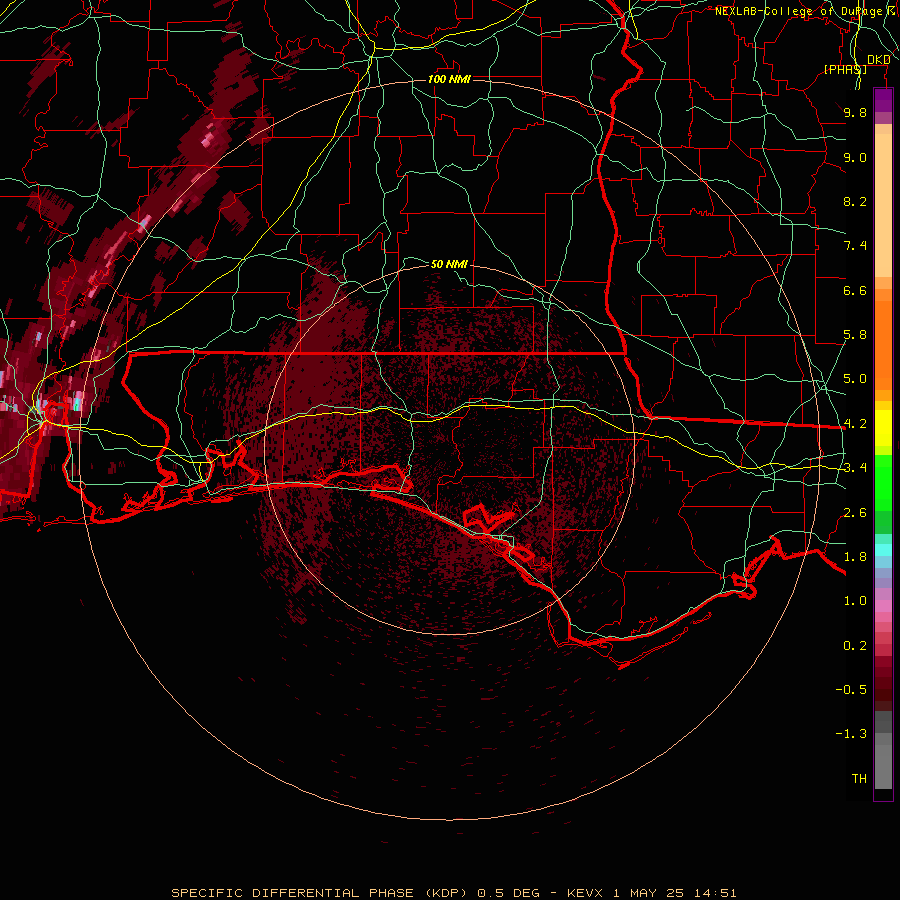900x900 pixels.
Task: Click the TH label at scale bottom
Action: pos(859,779)
